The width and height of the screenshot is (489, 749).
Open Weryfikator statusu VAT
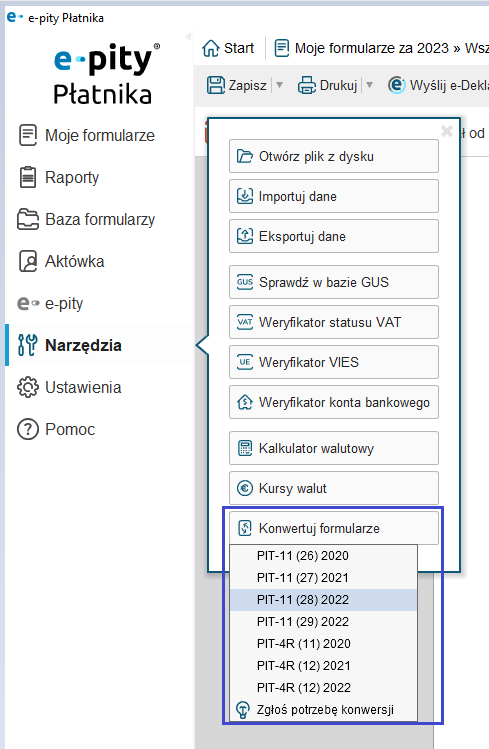(334, 322)
